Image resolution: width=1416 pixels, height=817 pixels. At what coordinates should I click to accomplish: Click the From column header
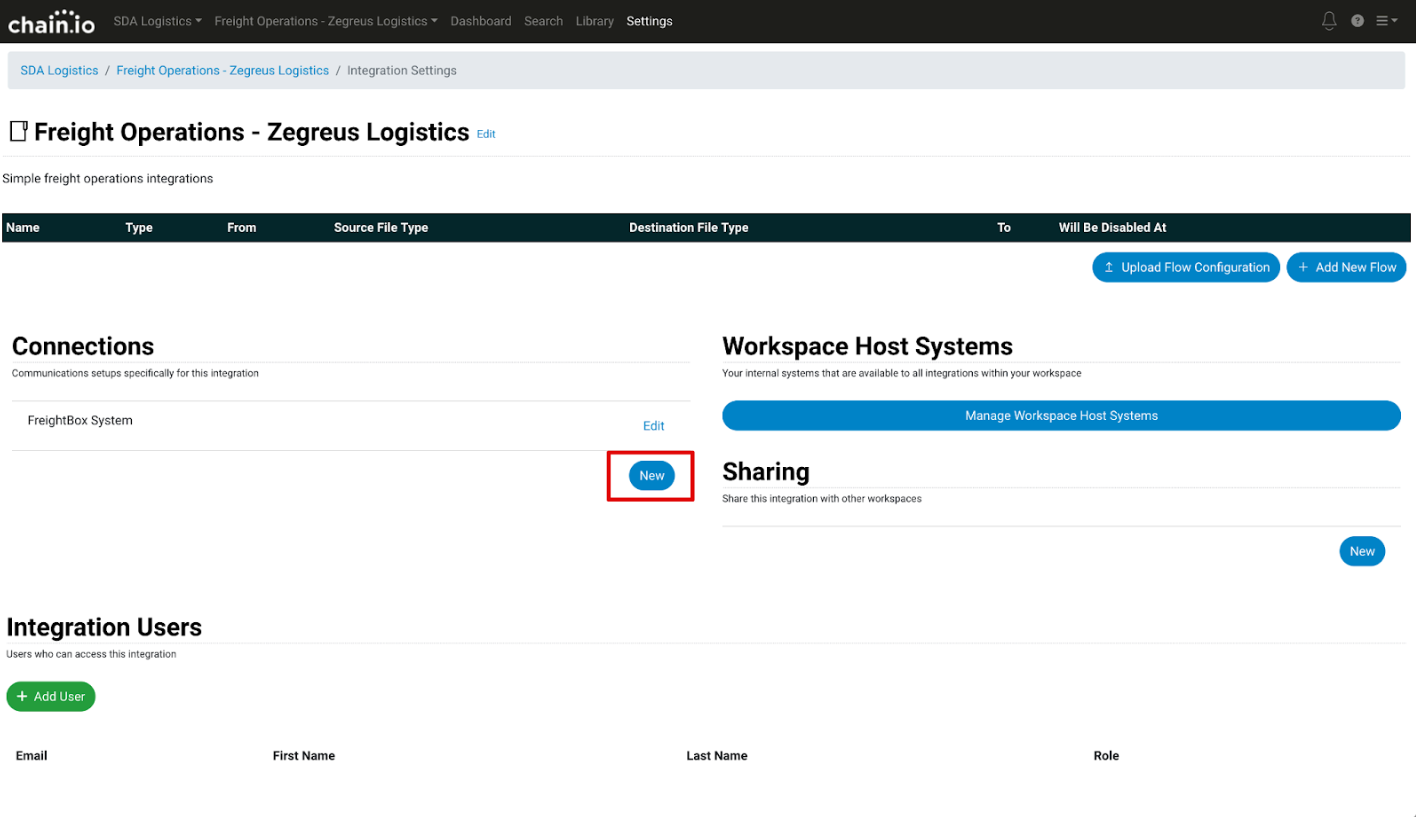(x=242, y=228)
